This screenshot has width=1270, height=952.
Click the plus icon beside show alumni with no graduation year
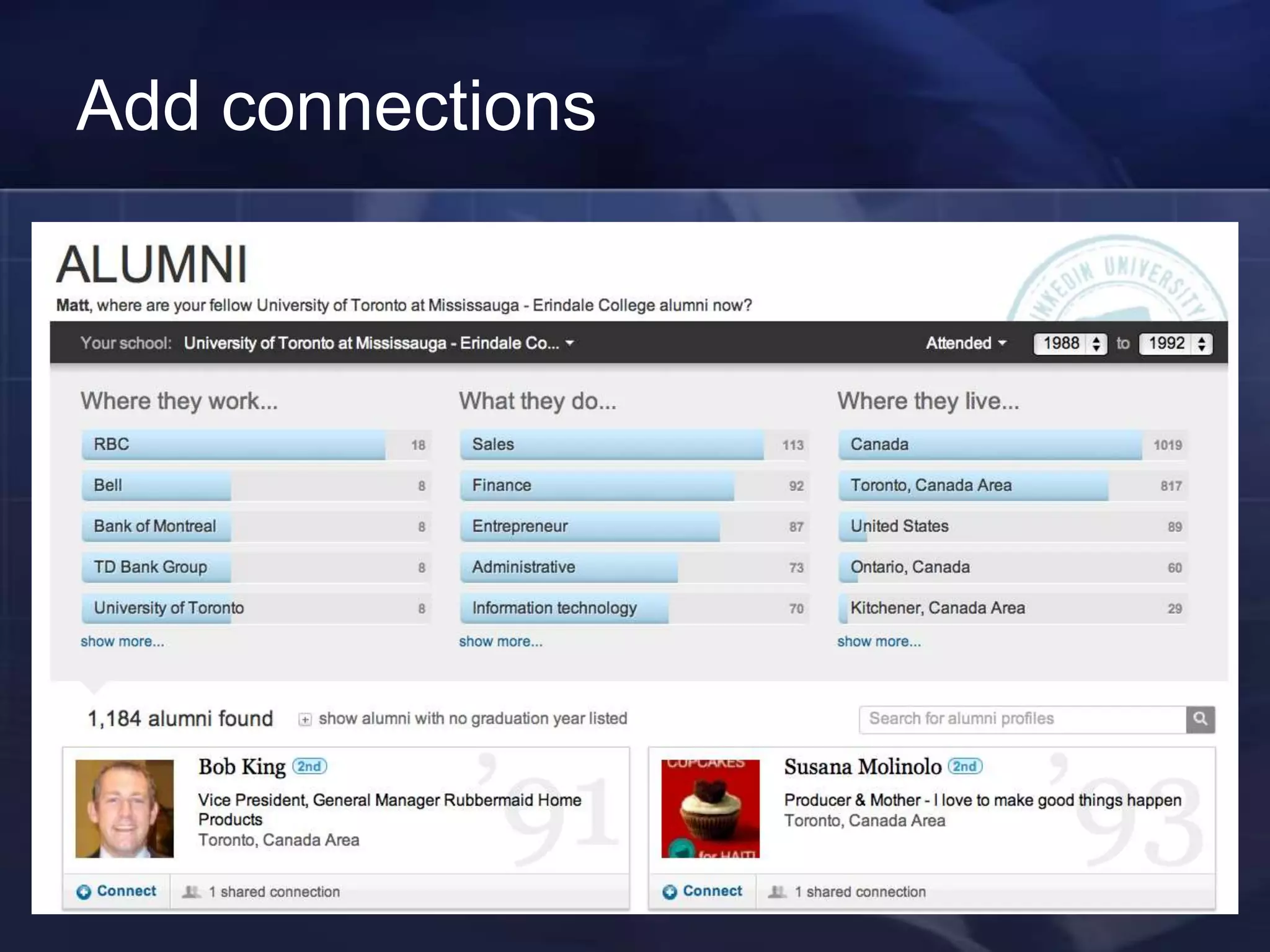[x=304, y=720]
